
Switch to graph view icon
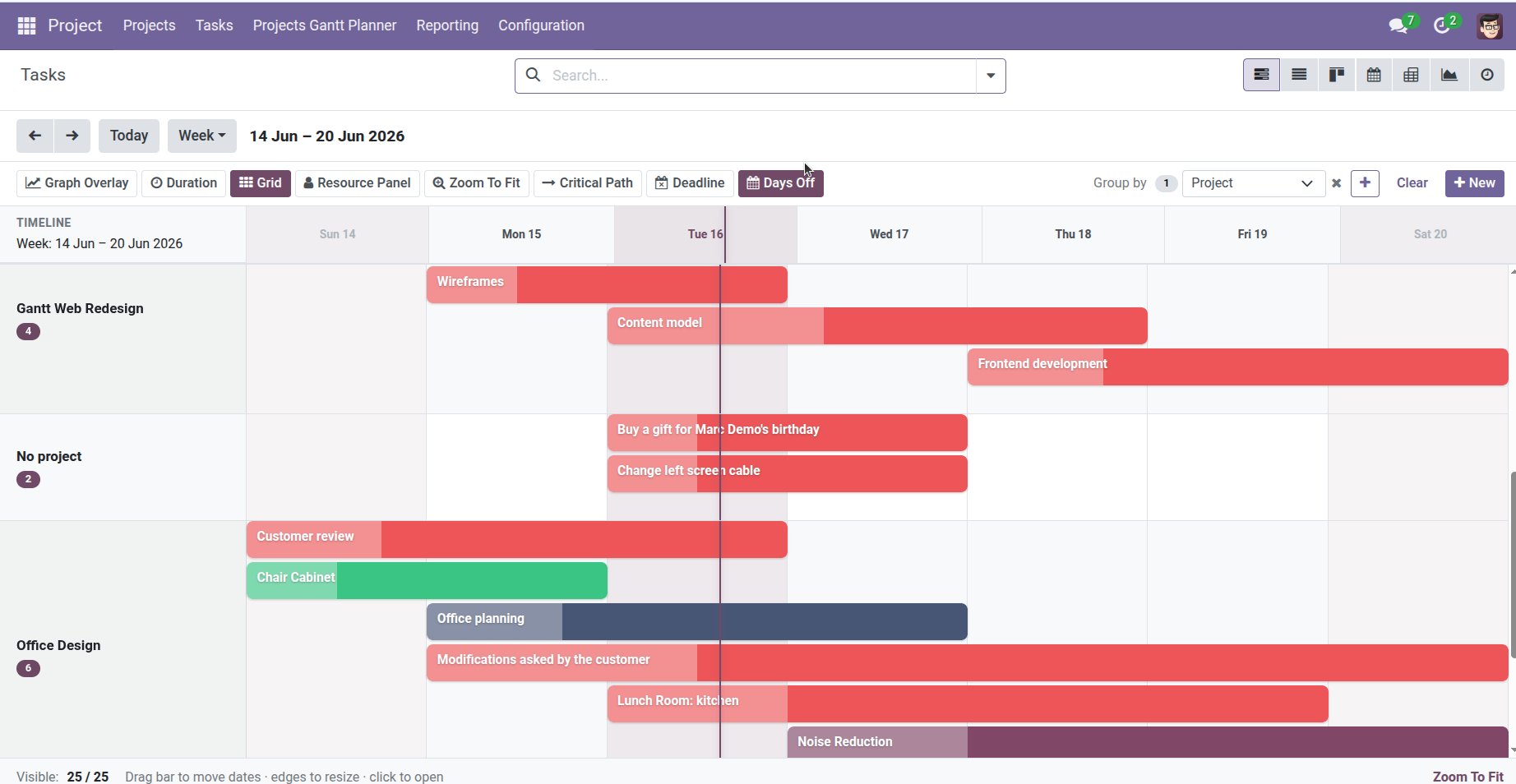coord(1449,75)
